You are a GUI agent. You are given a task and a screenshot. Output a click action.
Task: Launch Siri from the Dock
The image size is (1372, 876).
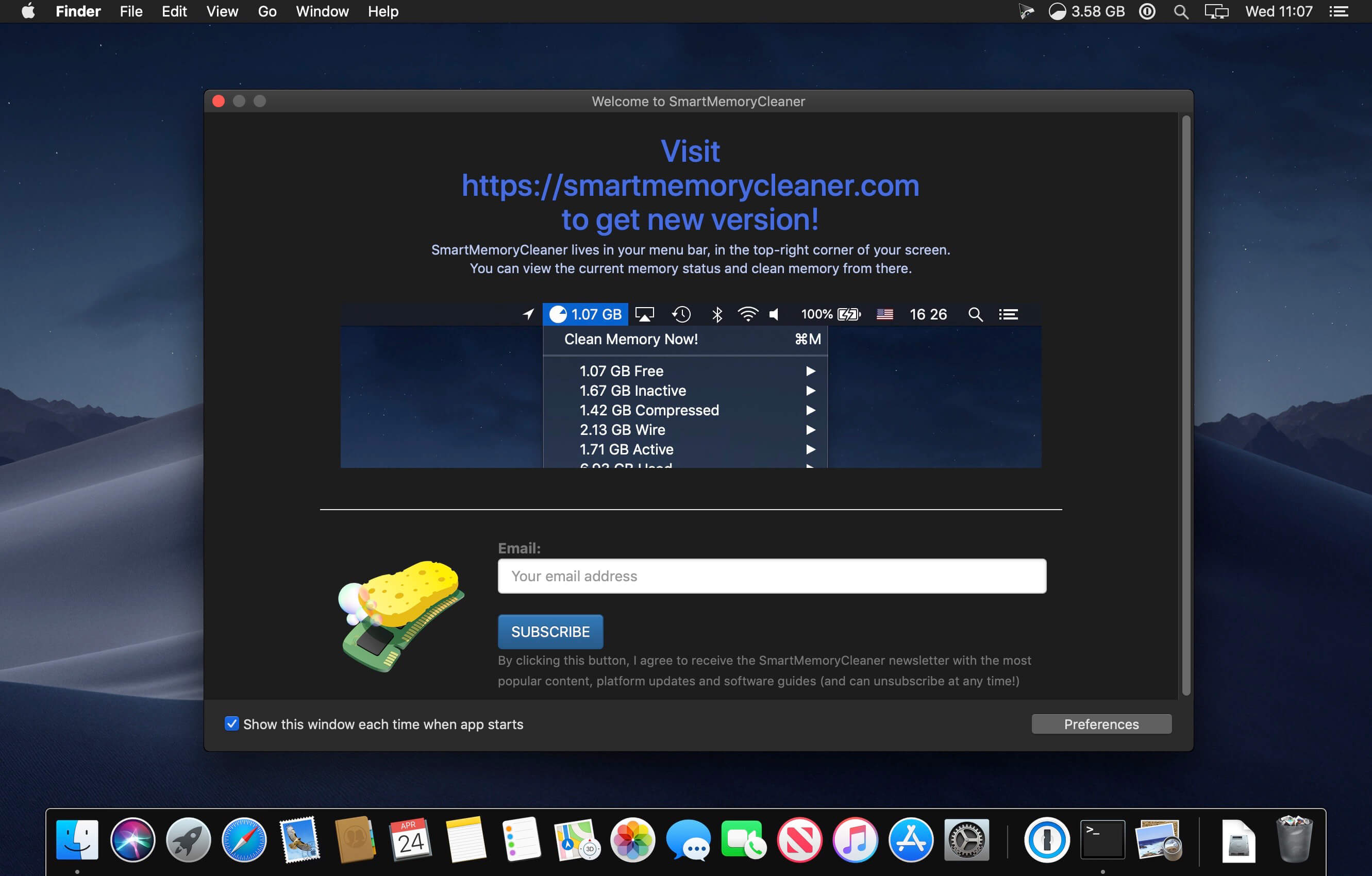tap(133, 839)
